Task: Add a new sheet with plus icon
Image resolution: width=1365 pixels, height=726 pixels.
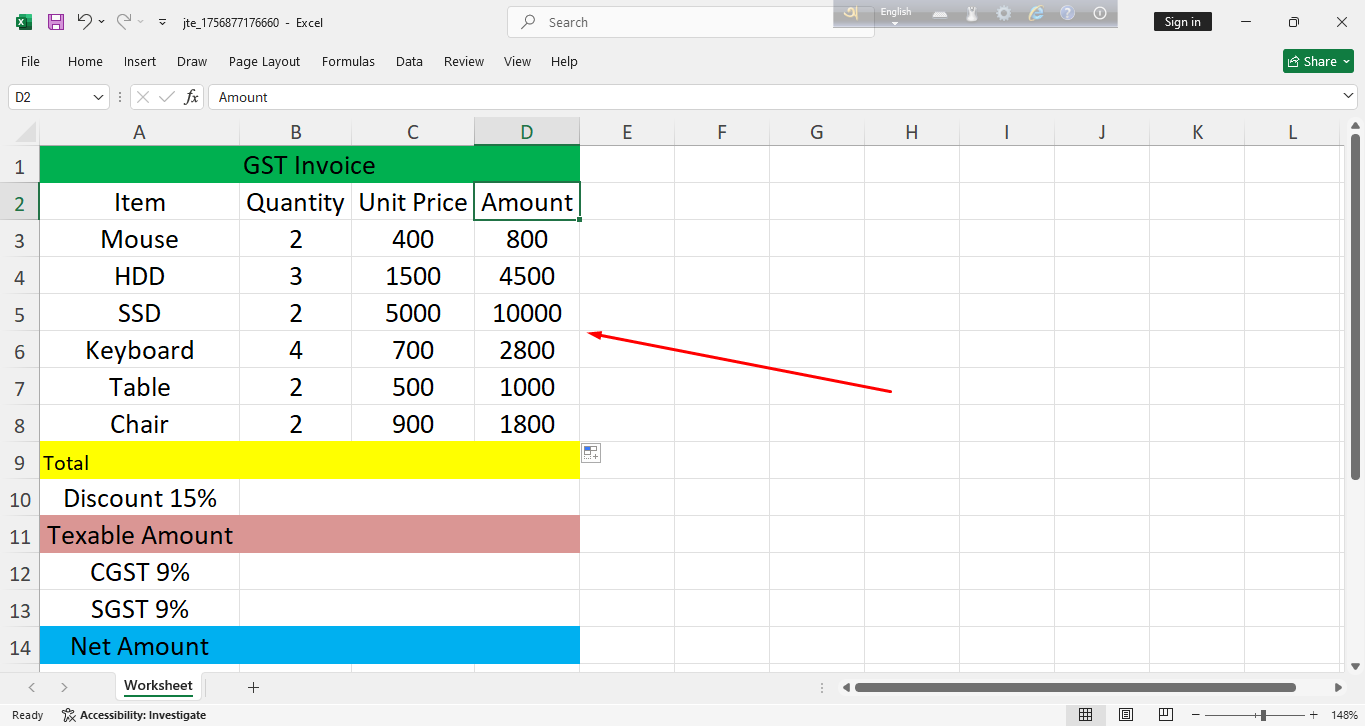Action: 253,687
